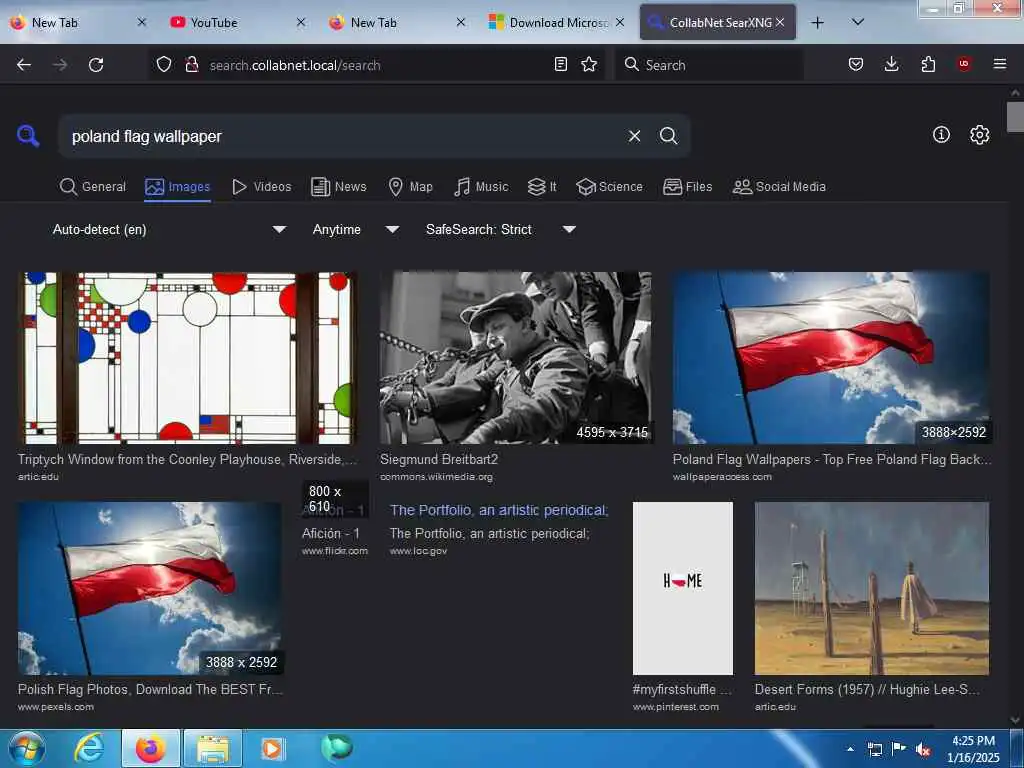Switch to the General search category
Viewport: 1024px width, 768px height.
93,187
